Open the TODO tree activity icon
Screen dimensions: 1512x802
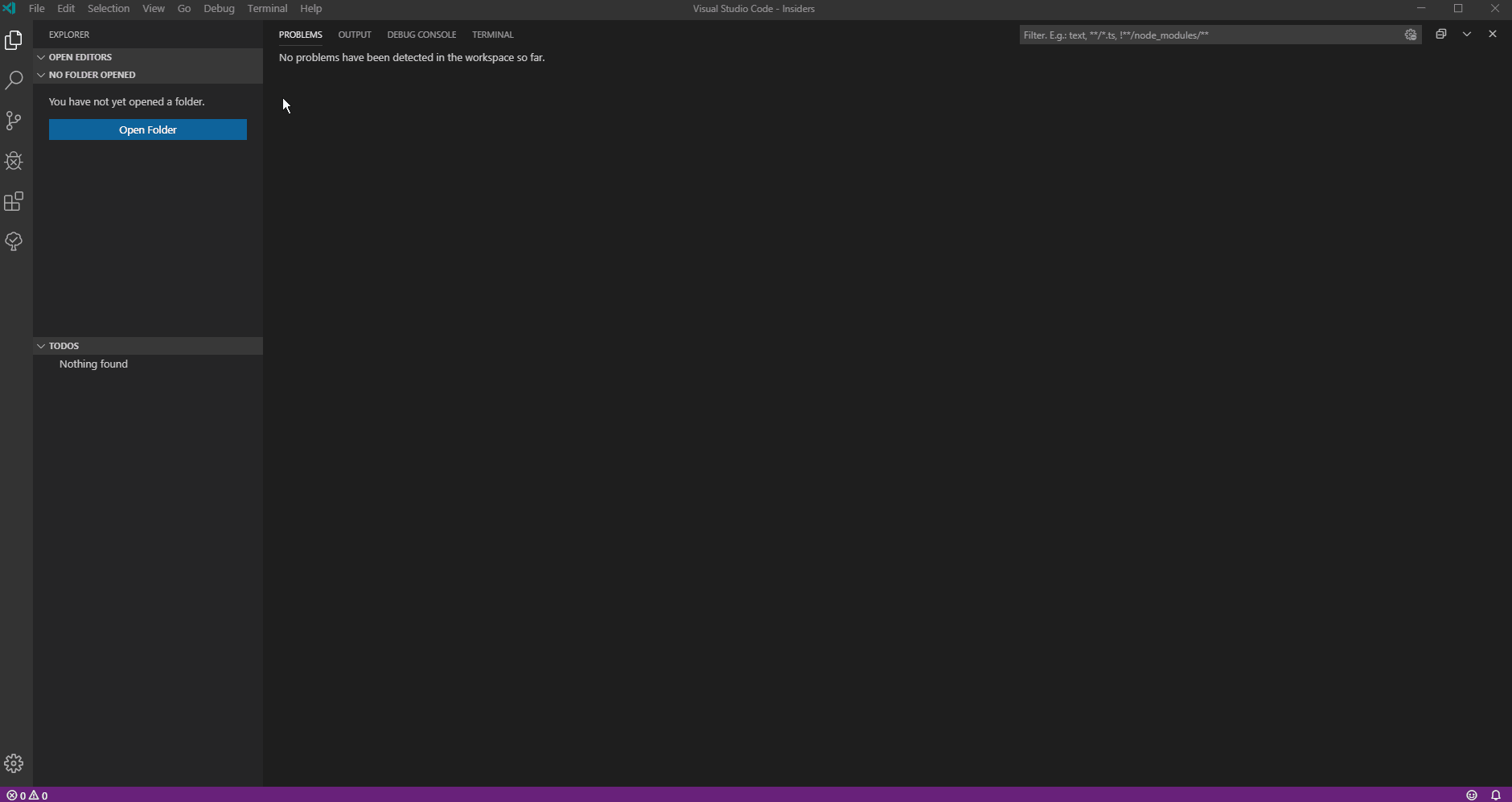[14, 241]
